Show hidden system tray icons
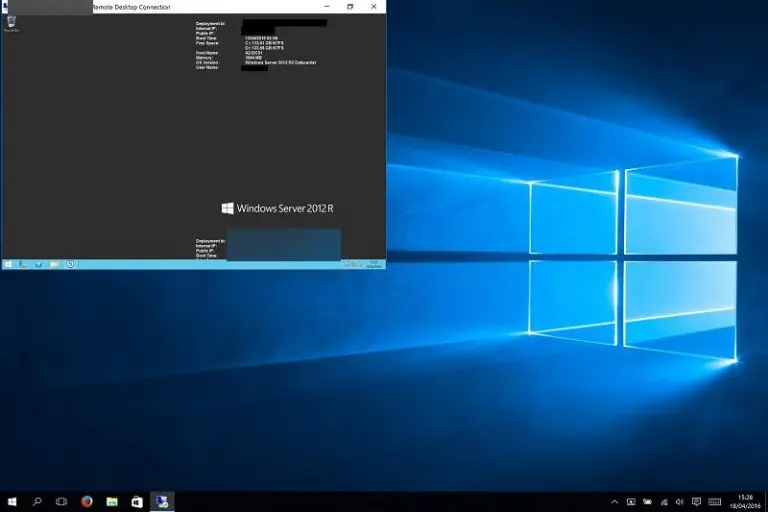This screenshot has height=512, width=768. coord(615,502)
